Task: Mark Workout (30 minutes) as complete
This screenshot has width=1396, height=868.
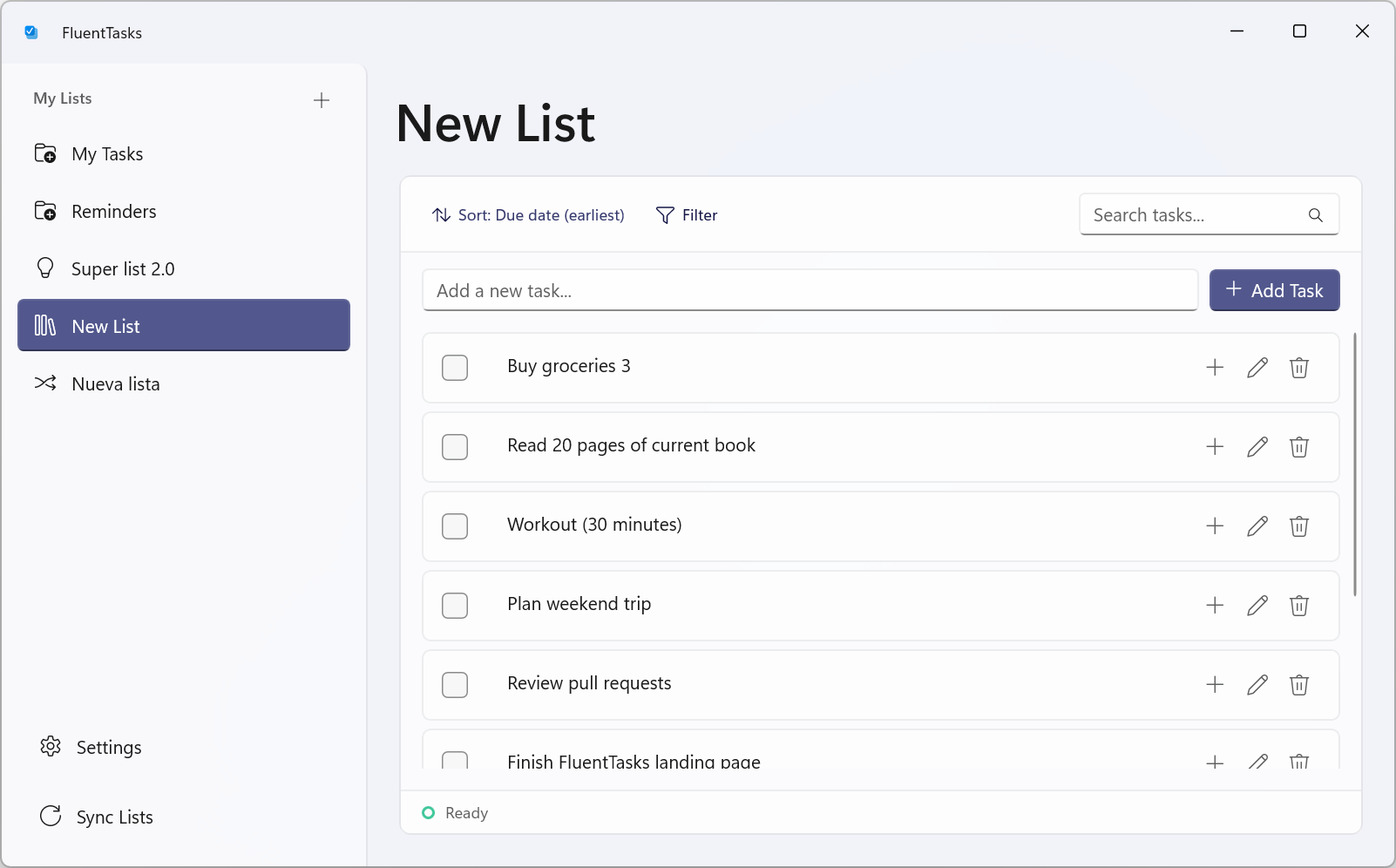Action: point(455,526)
